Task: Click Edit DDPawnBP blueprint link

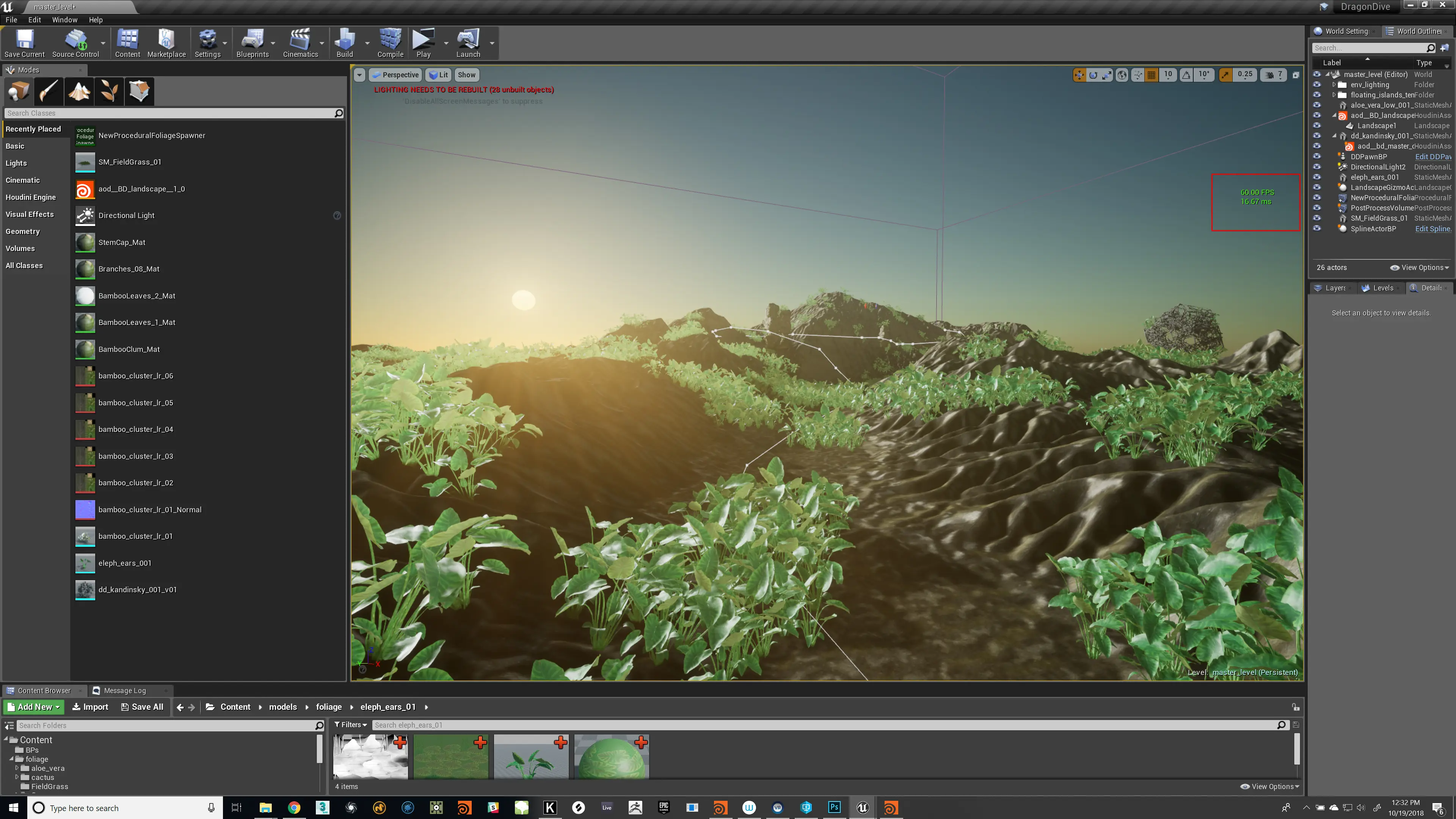Action: click(x=1433, y=157)
